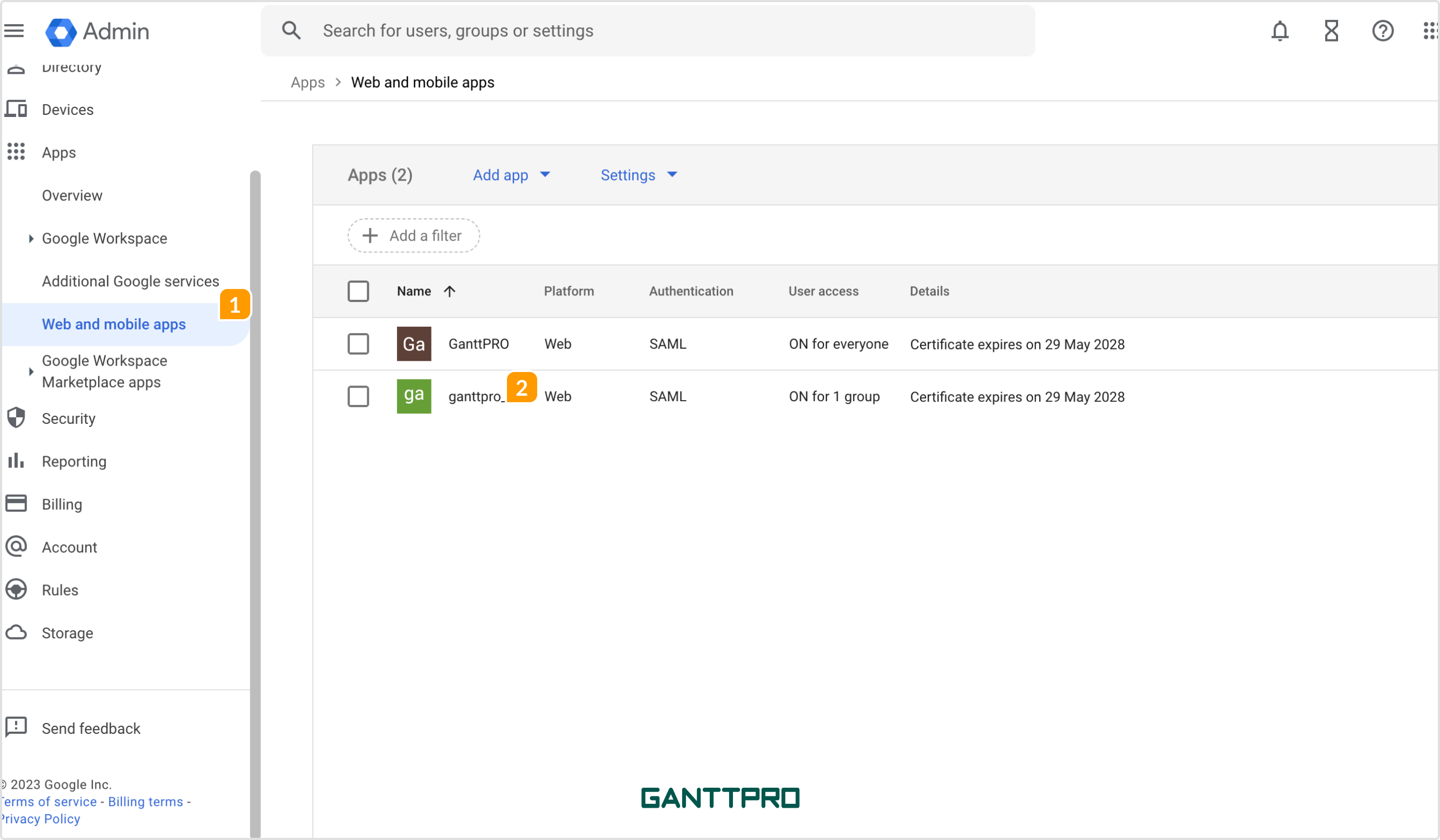Screen dimensions: 1440x840
Task: Click Send feedback
Action: click(91, 728)
